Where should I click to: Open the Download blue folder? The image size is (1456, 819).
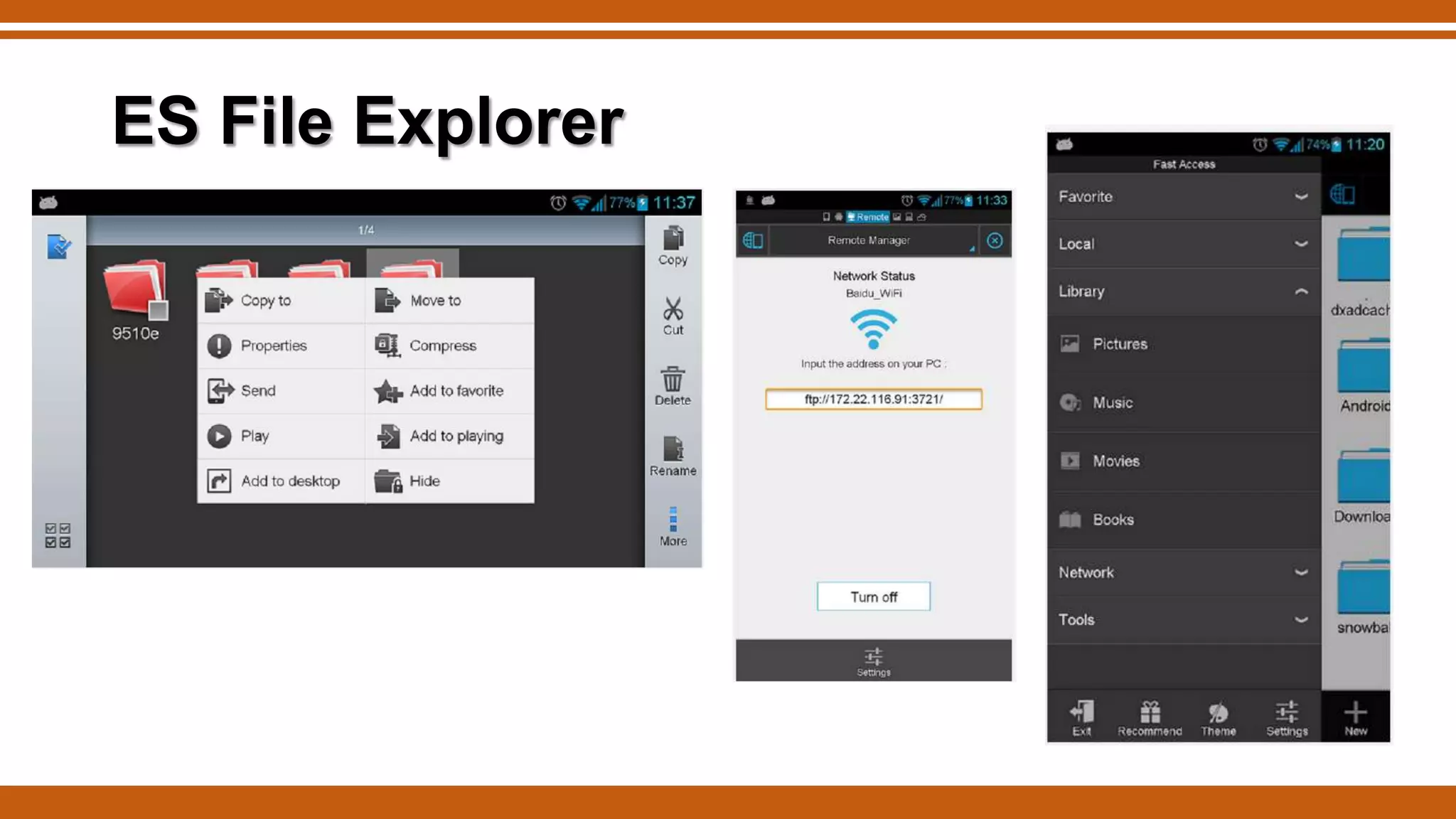point(1363,476)
